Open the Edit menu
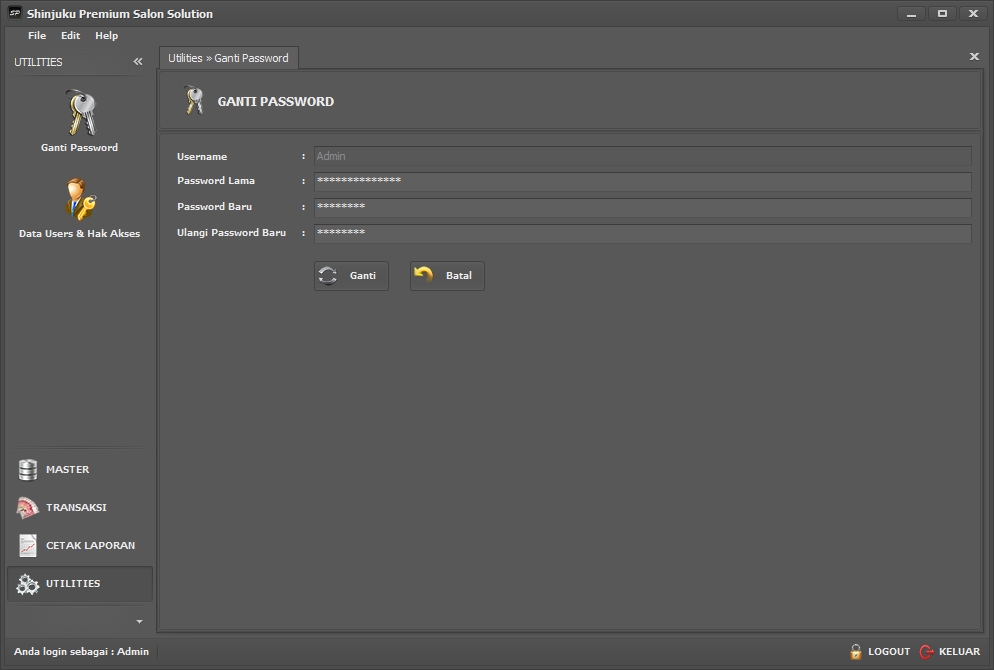The width and height of the screenshot is (994, 670). [x=70, y=36]
